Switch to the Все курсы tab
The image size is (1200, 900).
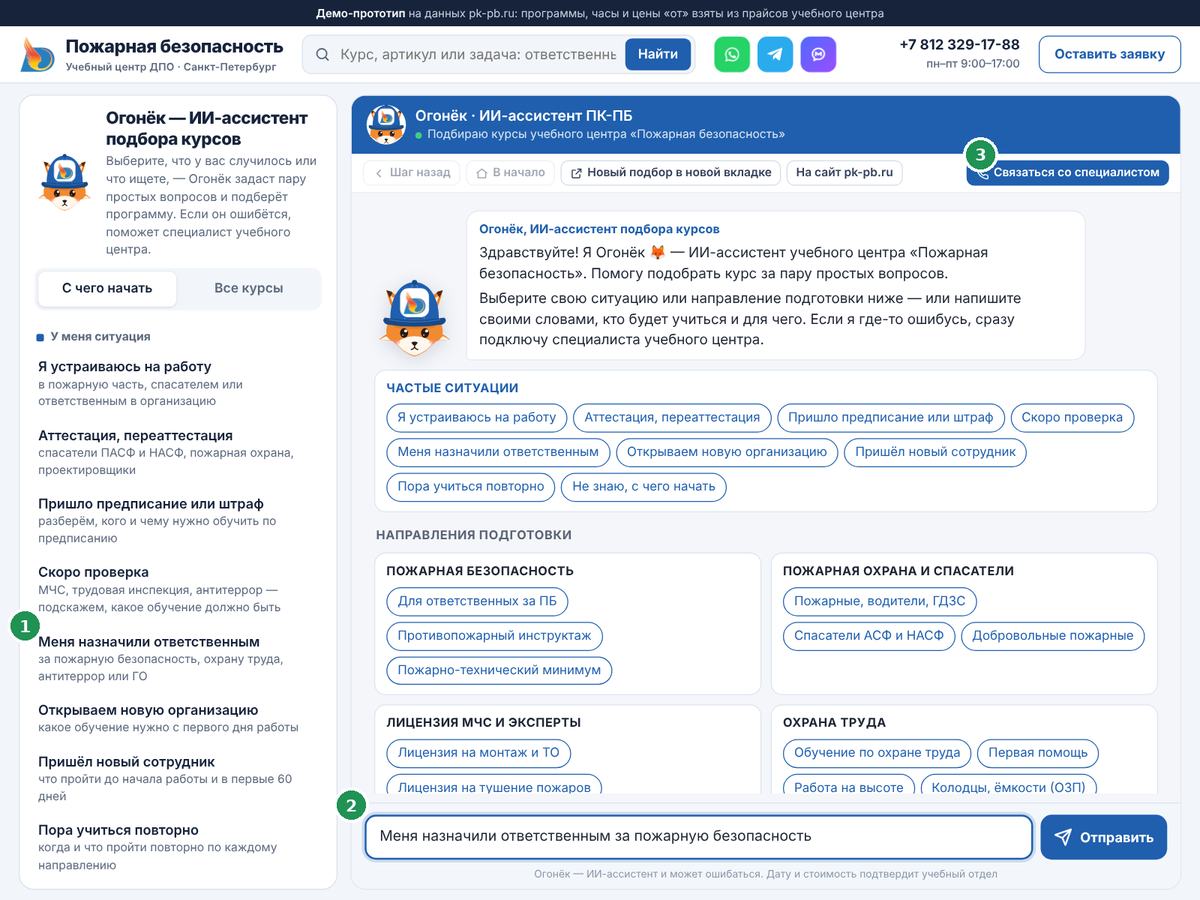[x=248, y=288]
